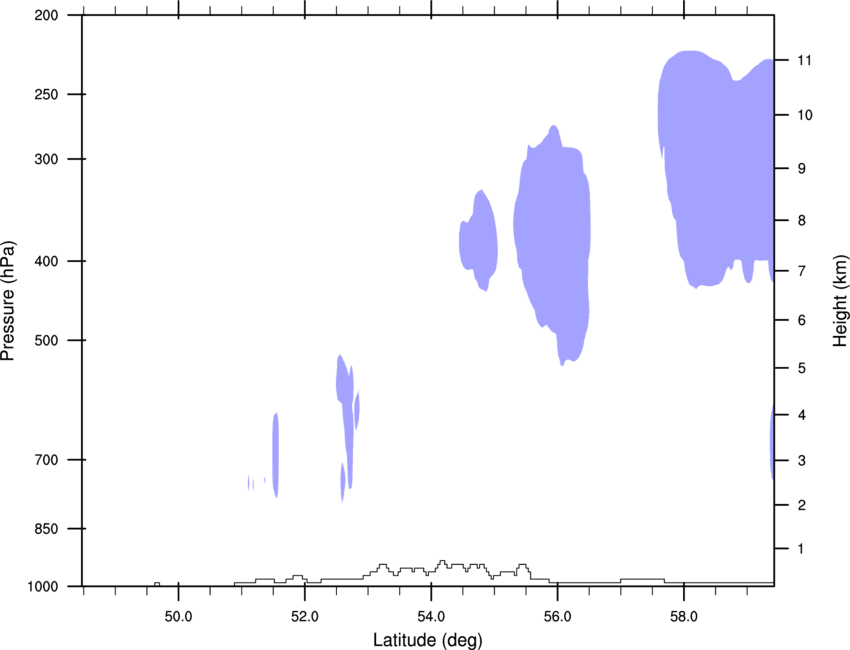Image resolution: width=850 pixels, height=650 pixels.
Task: Click latitude label 56.0
Action: [557, 617]
